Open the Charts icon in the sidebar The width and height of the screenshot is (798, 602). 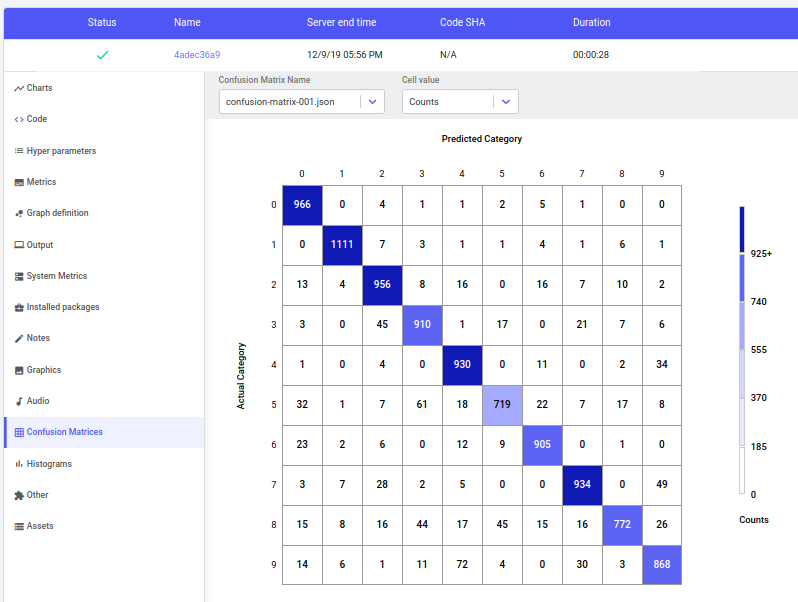[19, 89]
